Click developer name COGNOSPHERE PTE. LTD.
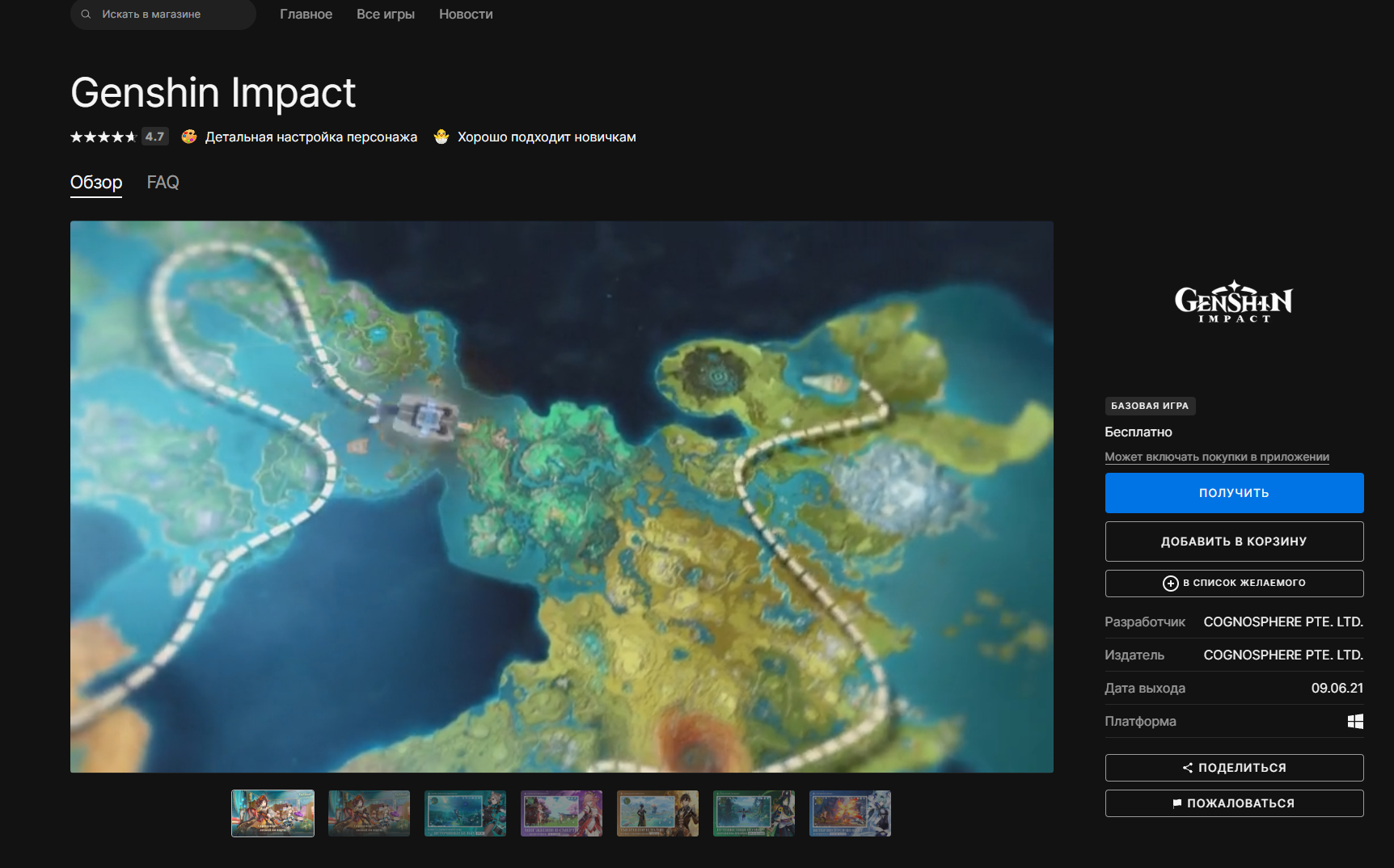The height and width of the screenshot is (868, 1394). (x=1283, y=622)
